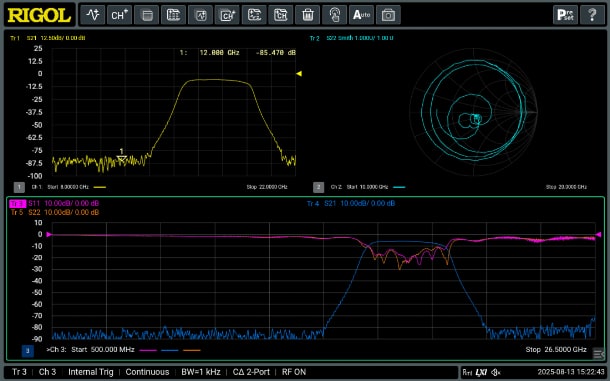610x381 pixels.
Task: Click Internal Trig in status bar
Action: click(91, 372)
